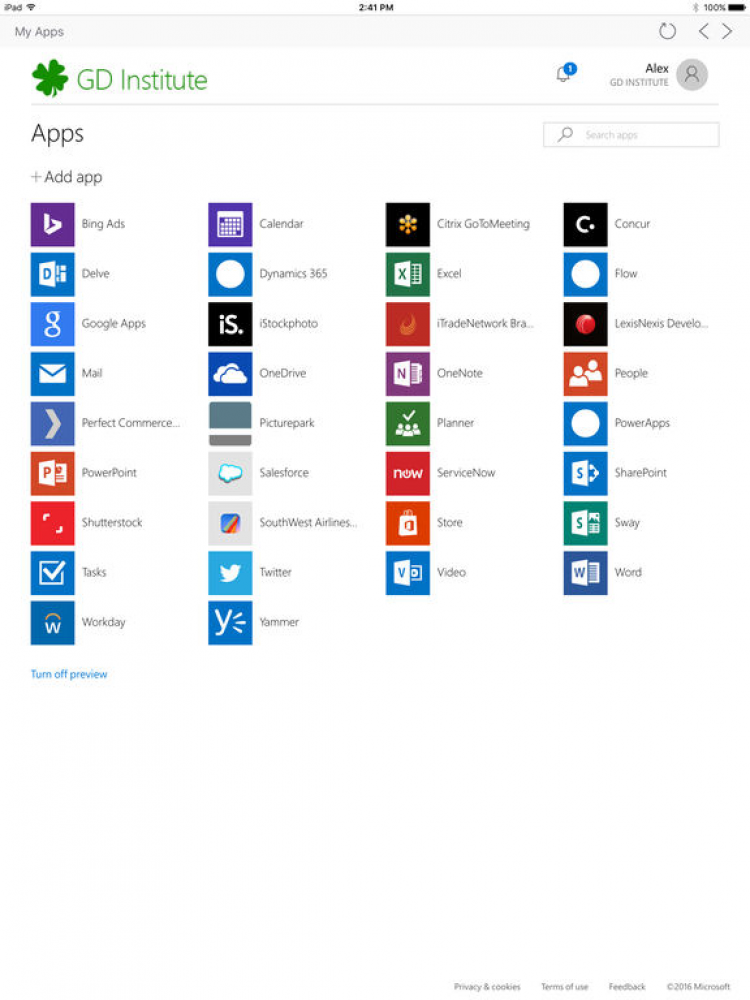Launch the SharePoint app icon
Image resolution: width=750 pixels, height=1000 pixels.
pos(585,473)
